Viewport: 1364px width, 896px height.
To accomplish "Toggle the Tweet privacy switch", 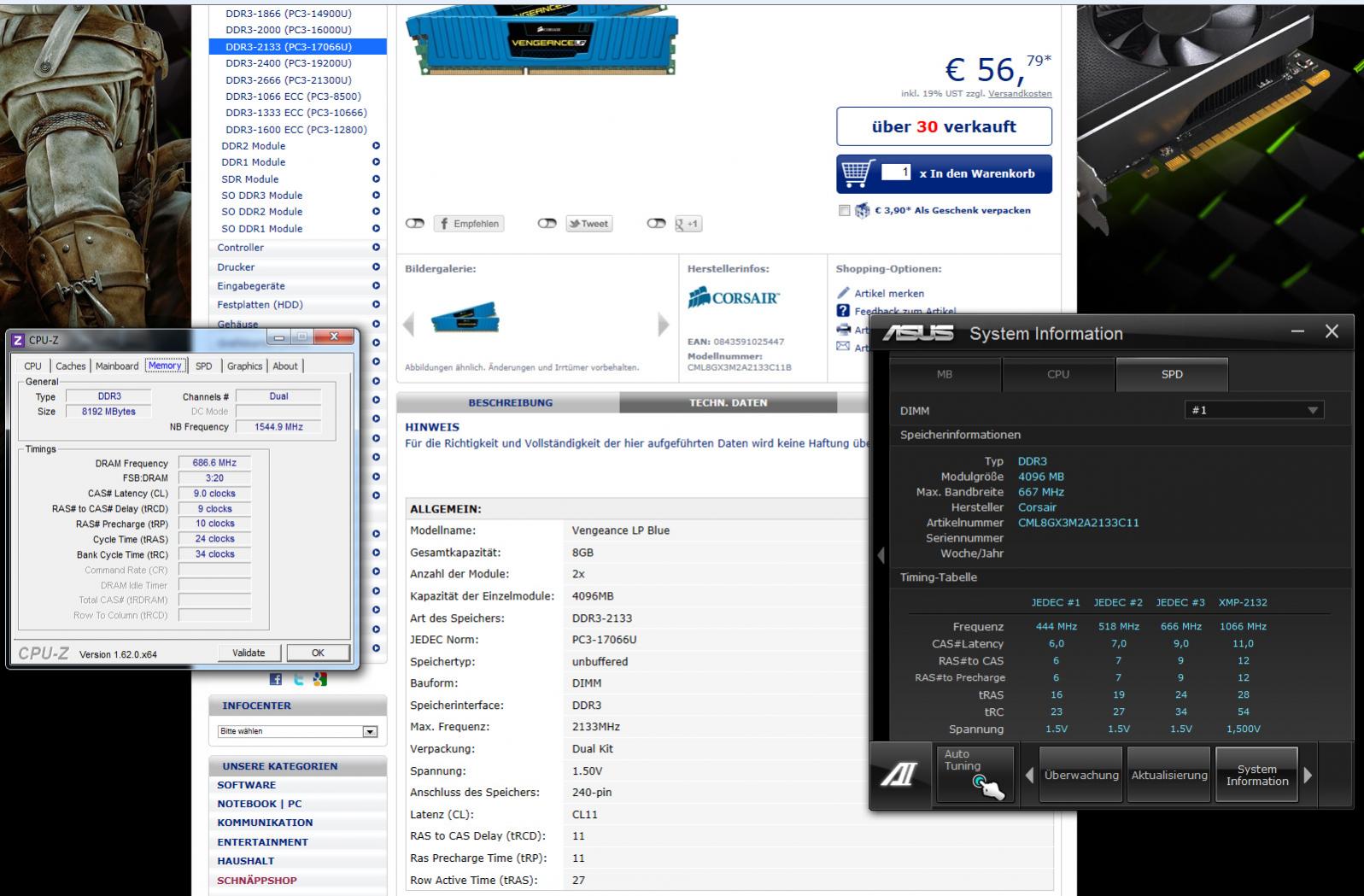I will [x=547, y=224].
